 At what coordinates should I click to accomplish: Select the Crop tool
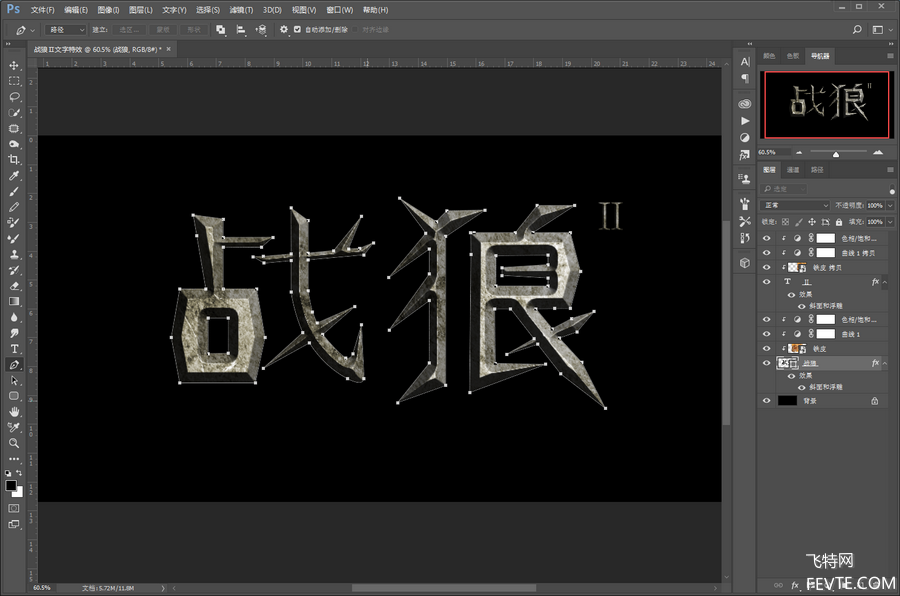pyautogui.click(x=14, y=160)
